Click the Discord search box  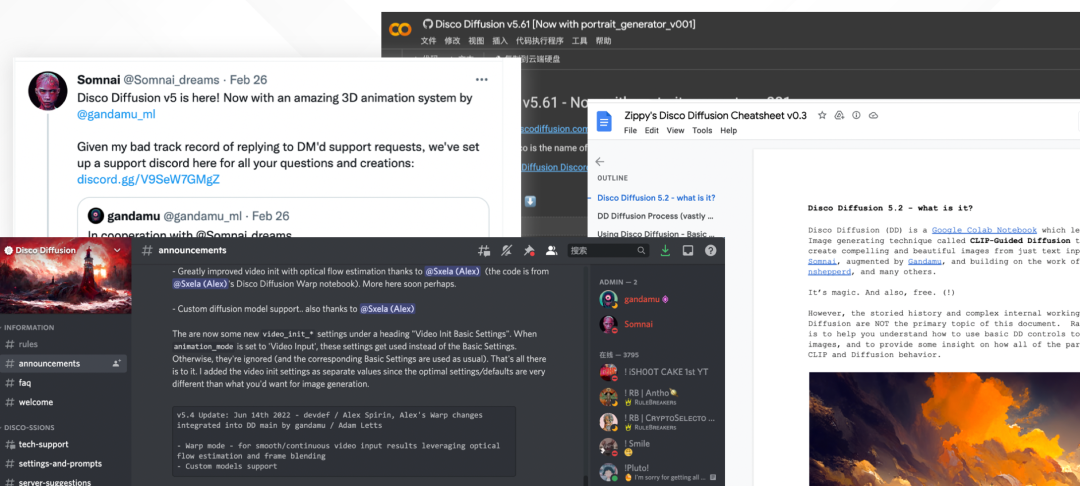coord(608,251)
